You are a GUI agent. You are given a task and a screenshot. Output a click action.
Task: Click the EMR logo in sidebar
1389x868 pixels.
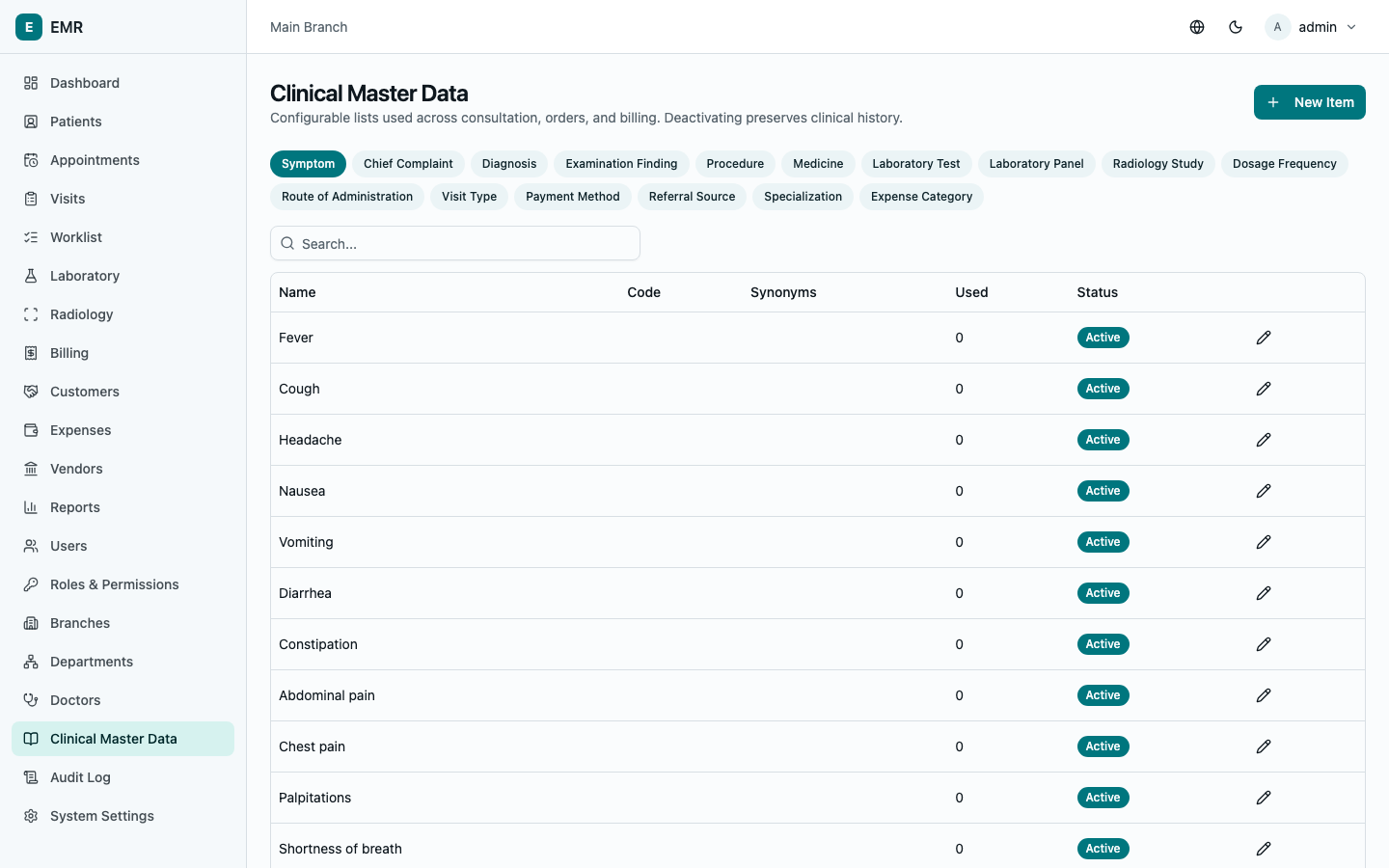pos(29,27)
